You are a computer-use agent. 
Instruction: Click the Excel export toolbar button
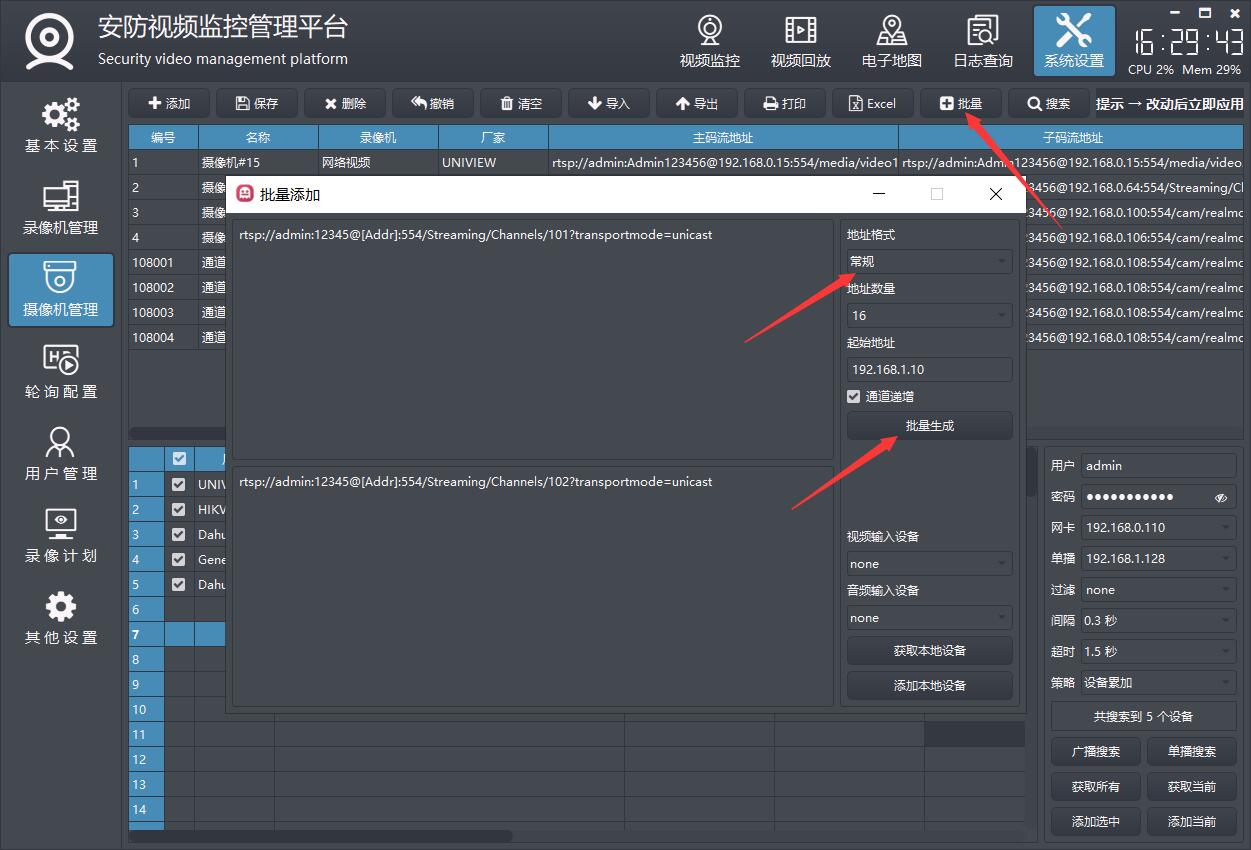coord(872,103)
